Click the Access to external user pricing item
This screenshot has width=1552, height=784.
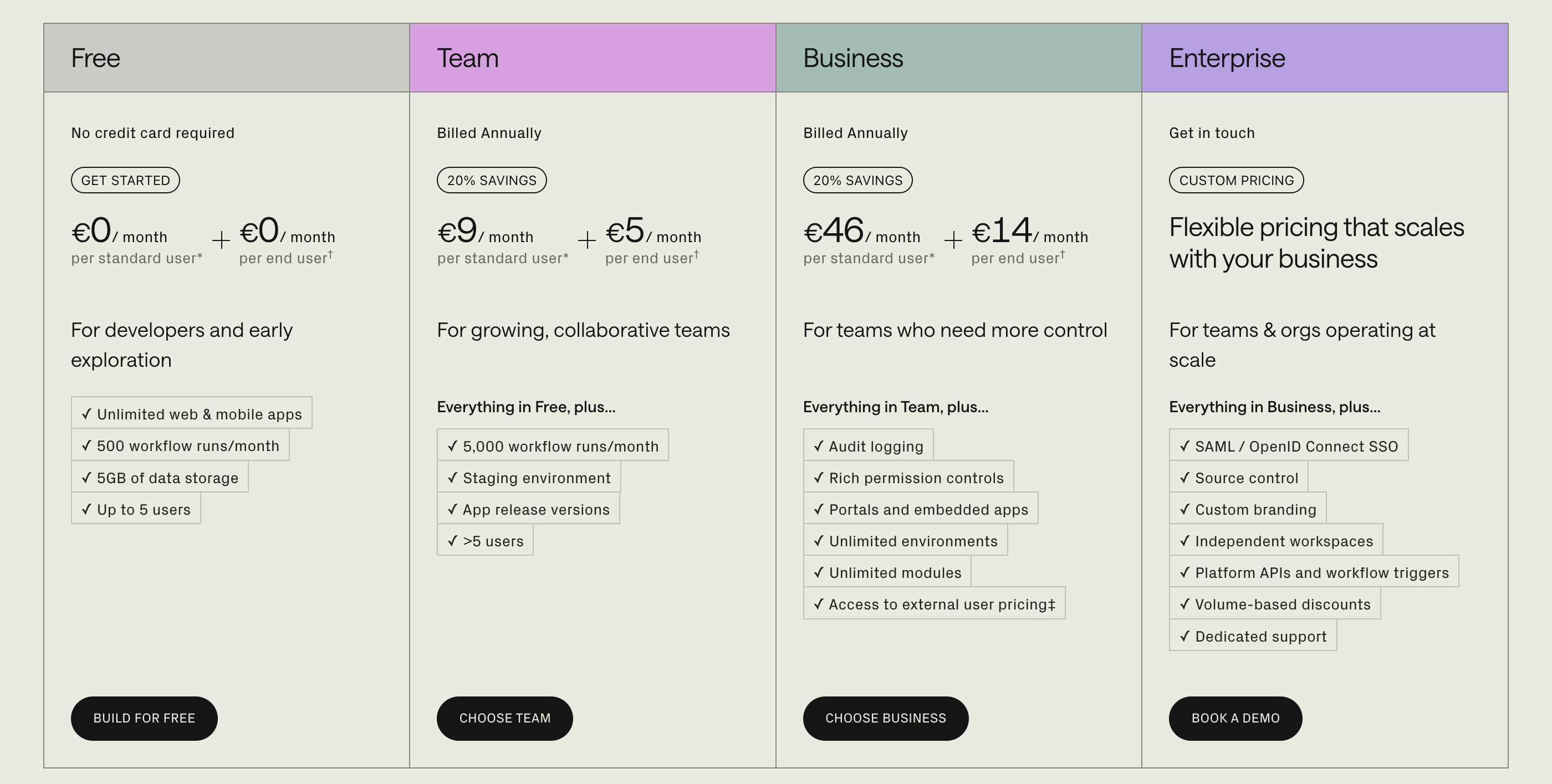pos(933,604)
